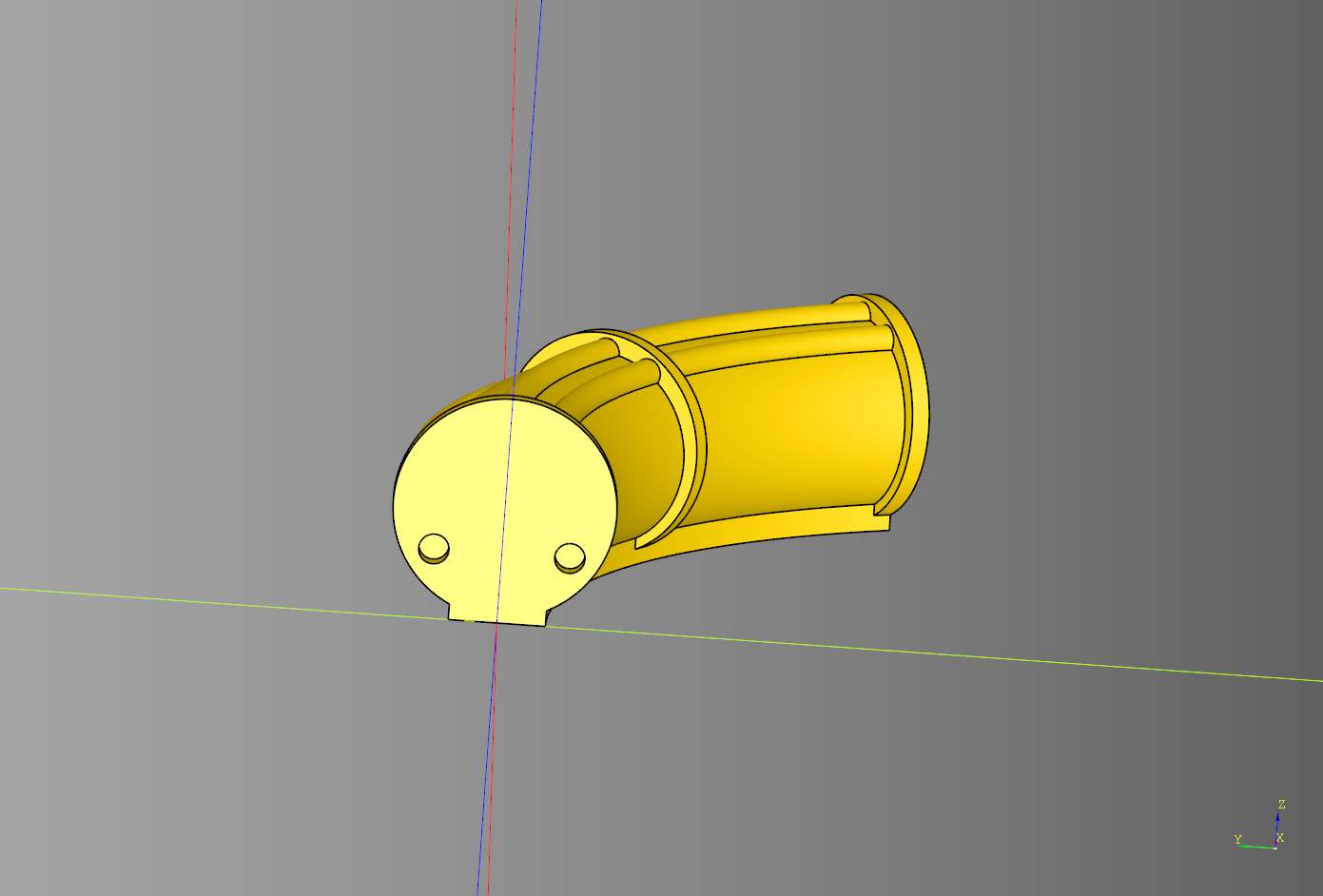
Task: Click the red vertical axis line above the model
Action: click(x=515, y=143)
